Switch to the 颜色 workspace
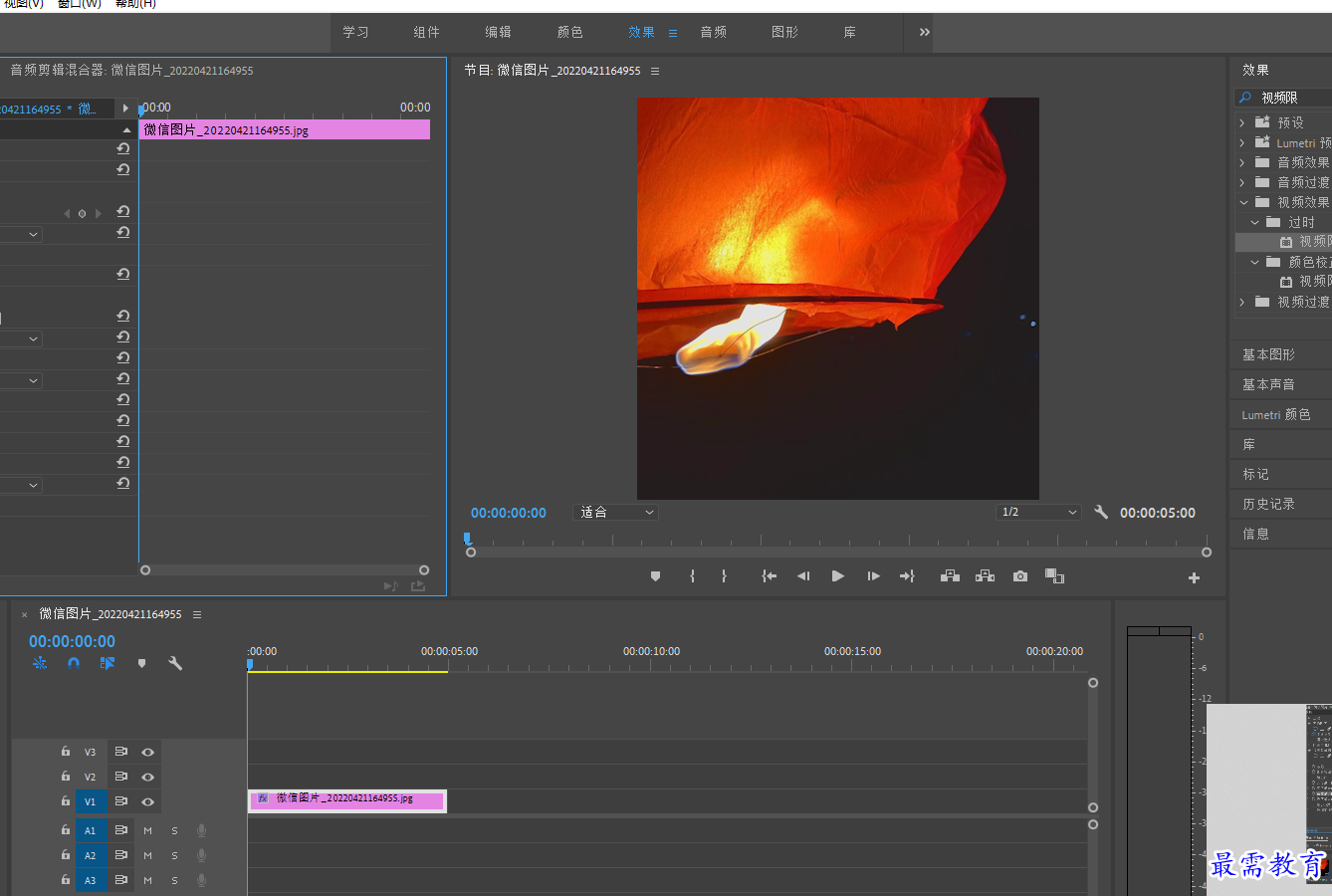 coord(569,32)
